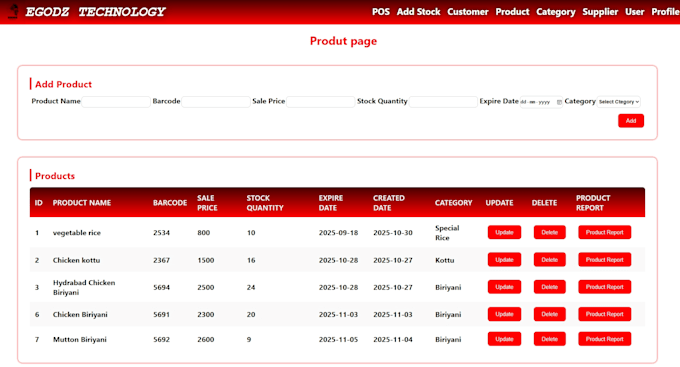Screen dimensions: 680x367
Task: Navigate to Product in top navigation
Action: pos(512,12)
